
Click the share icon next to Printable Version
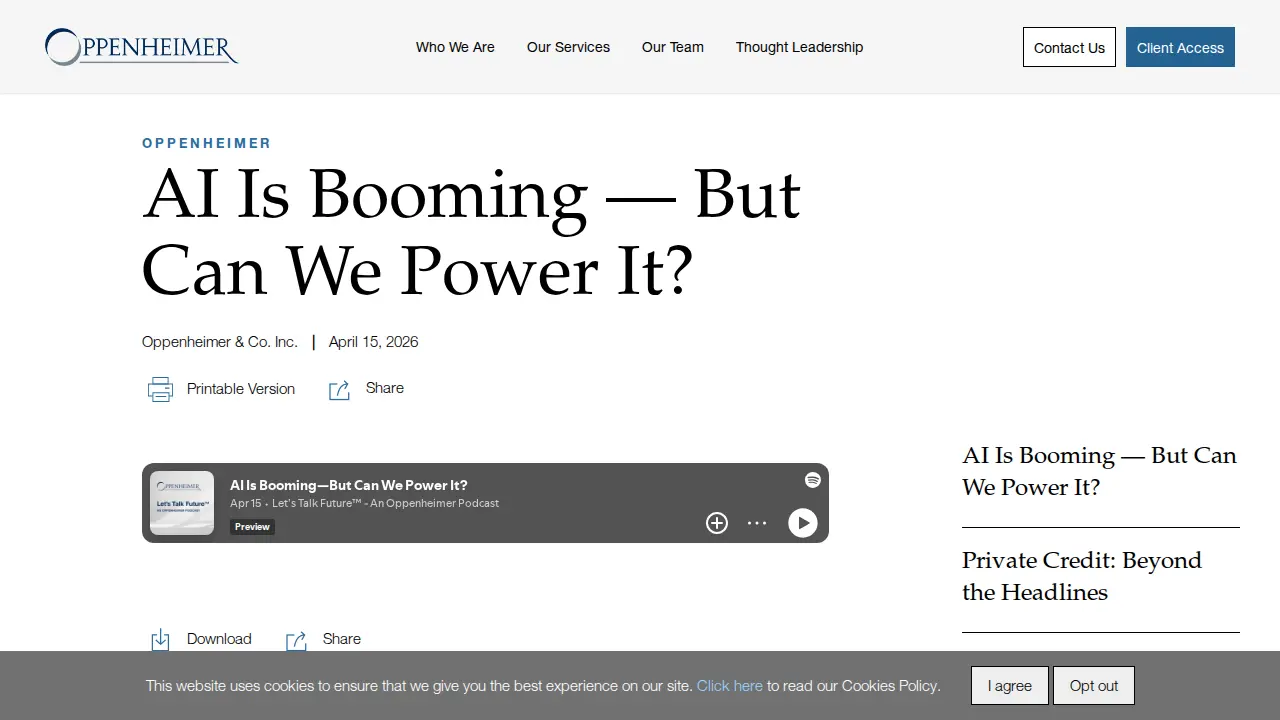tap(339, 389)
